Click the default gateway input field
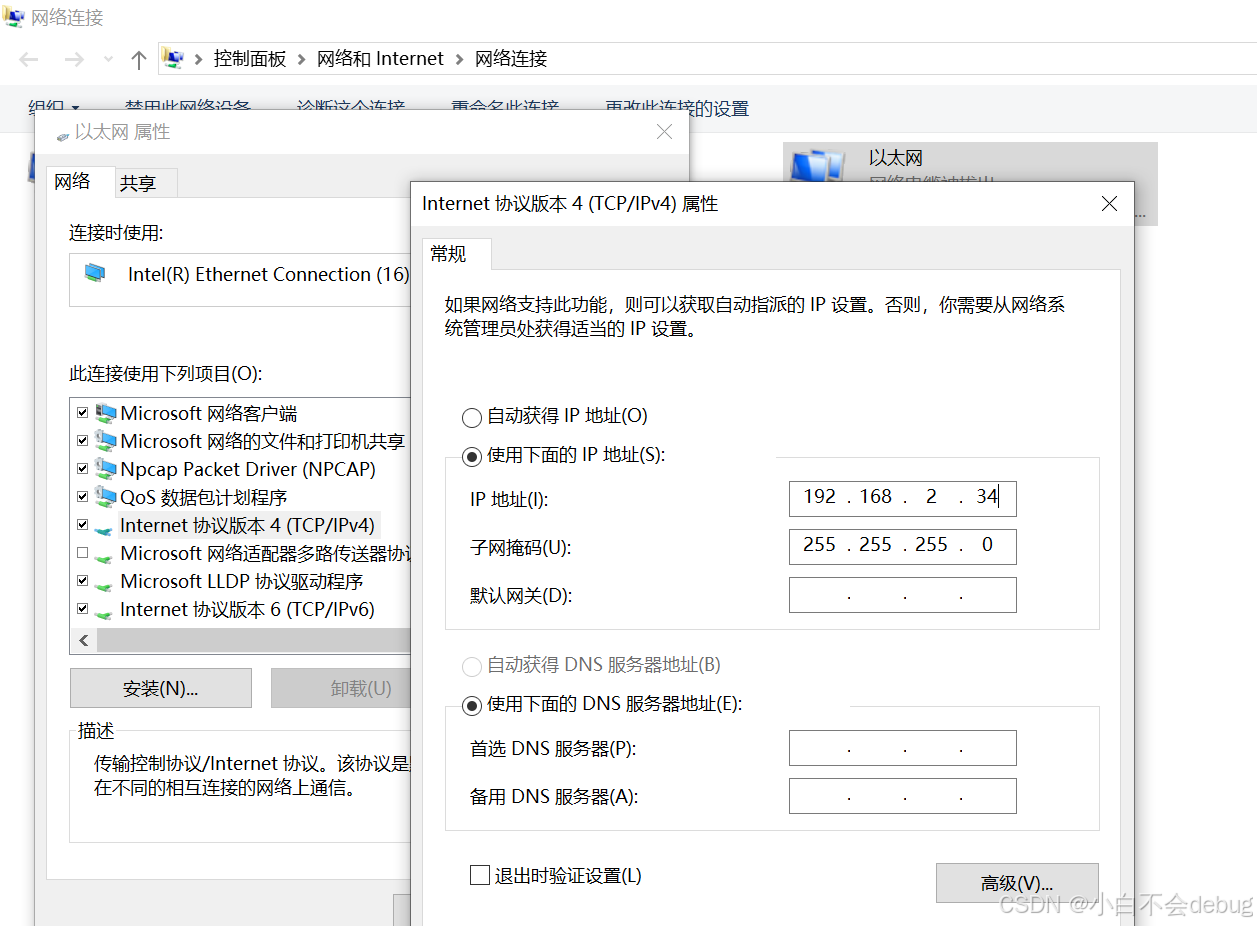Screen dimensions: 1257x926 [902, 595]
